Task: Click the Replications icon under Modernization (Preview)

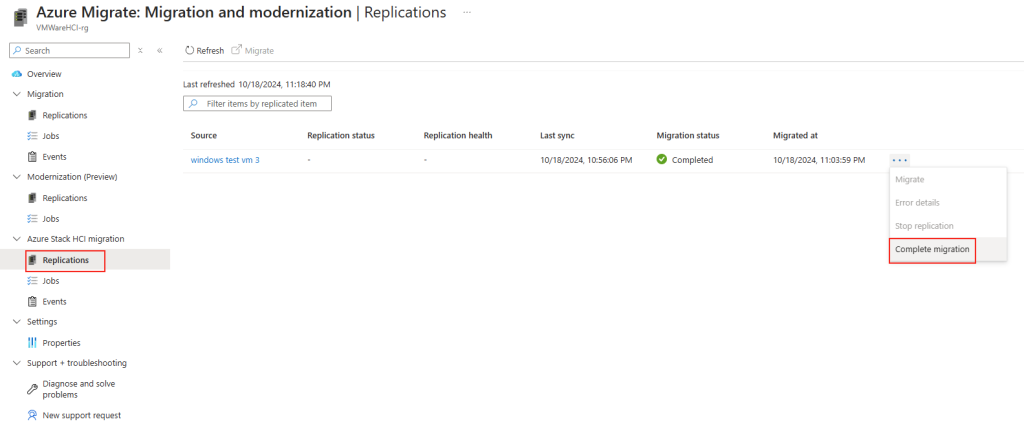Action: tap(32, 198)
